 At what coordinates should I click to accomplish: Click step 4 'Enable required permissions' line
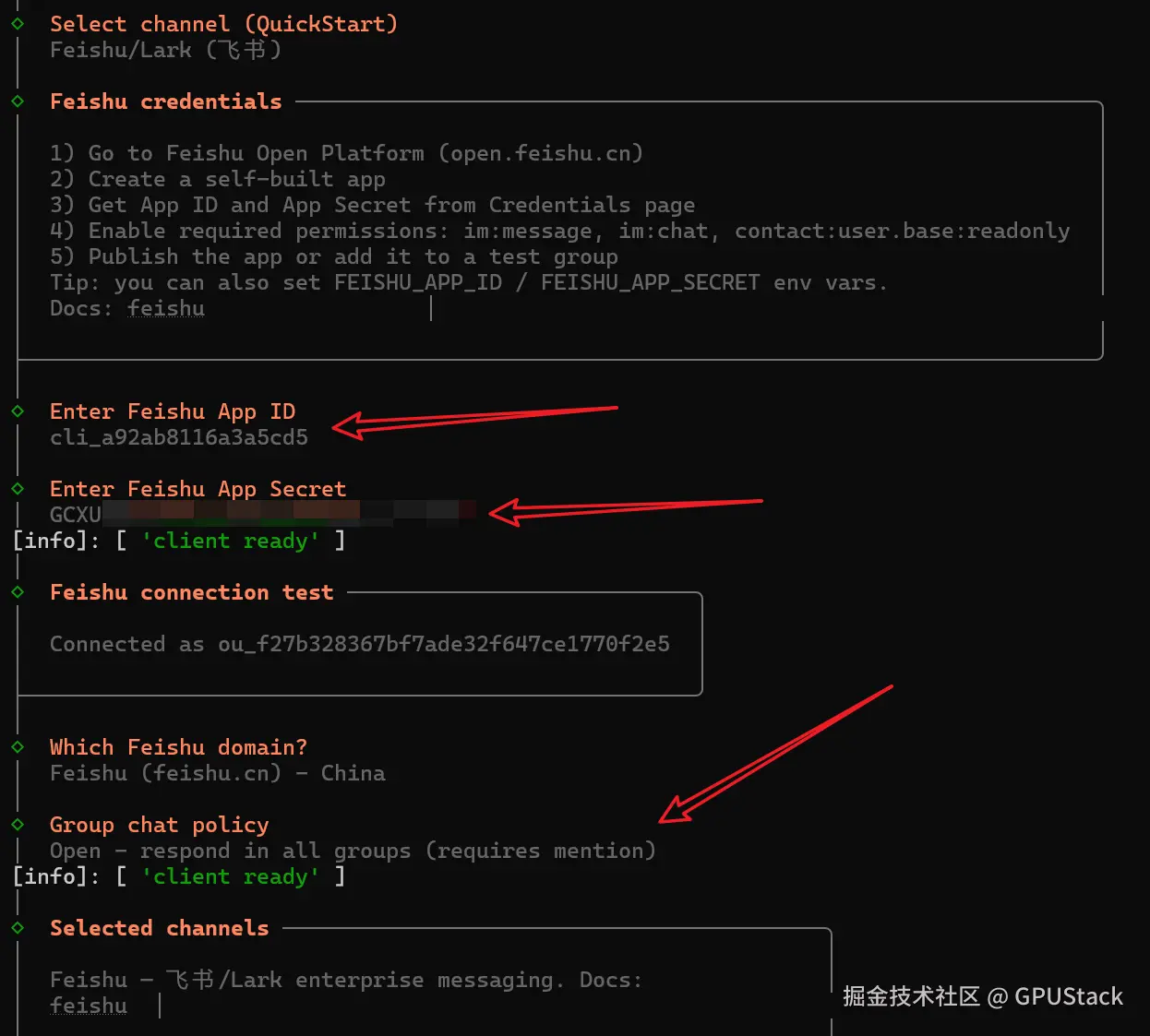tap(559, 231)
